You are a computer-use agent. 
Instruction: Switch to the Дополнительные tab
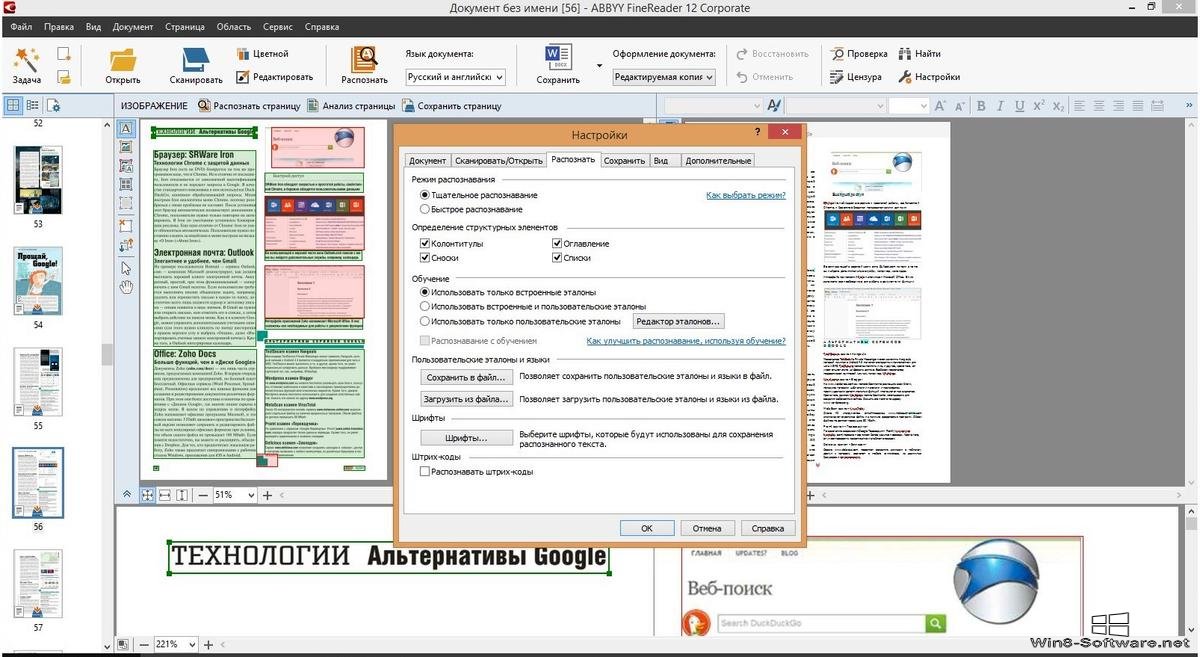(717, 160)
